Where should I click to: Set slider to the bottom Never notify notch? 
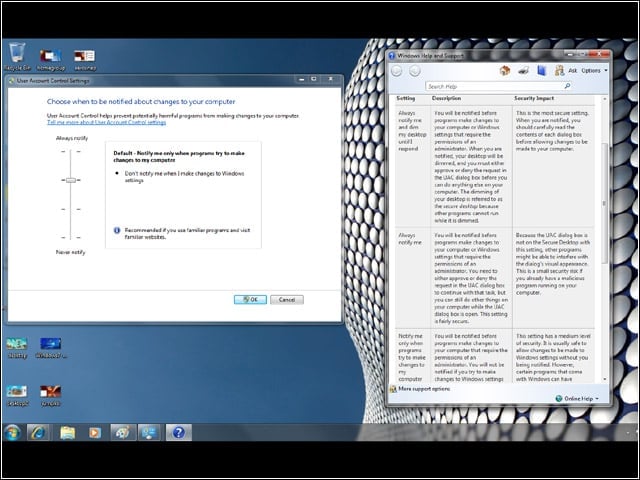pyautogui.click(x=71, y=237)
